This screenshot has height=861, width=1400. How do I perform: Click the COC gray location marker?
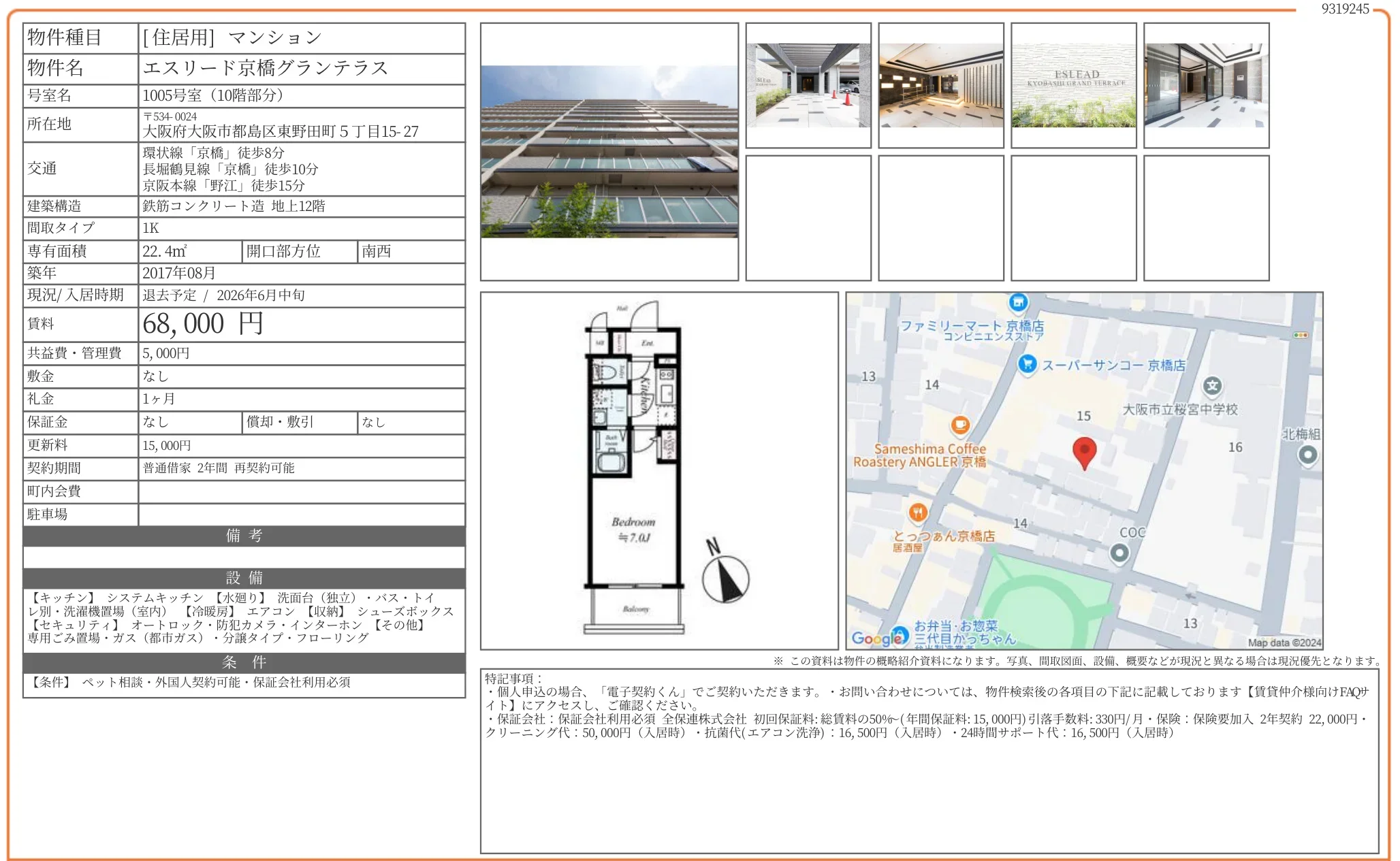[x=1119, y=553]
